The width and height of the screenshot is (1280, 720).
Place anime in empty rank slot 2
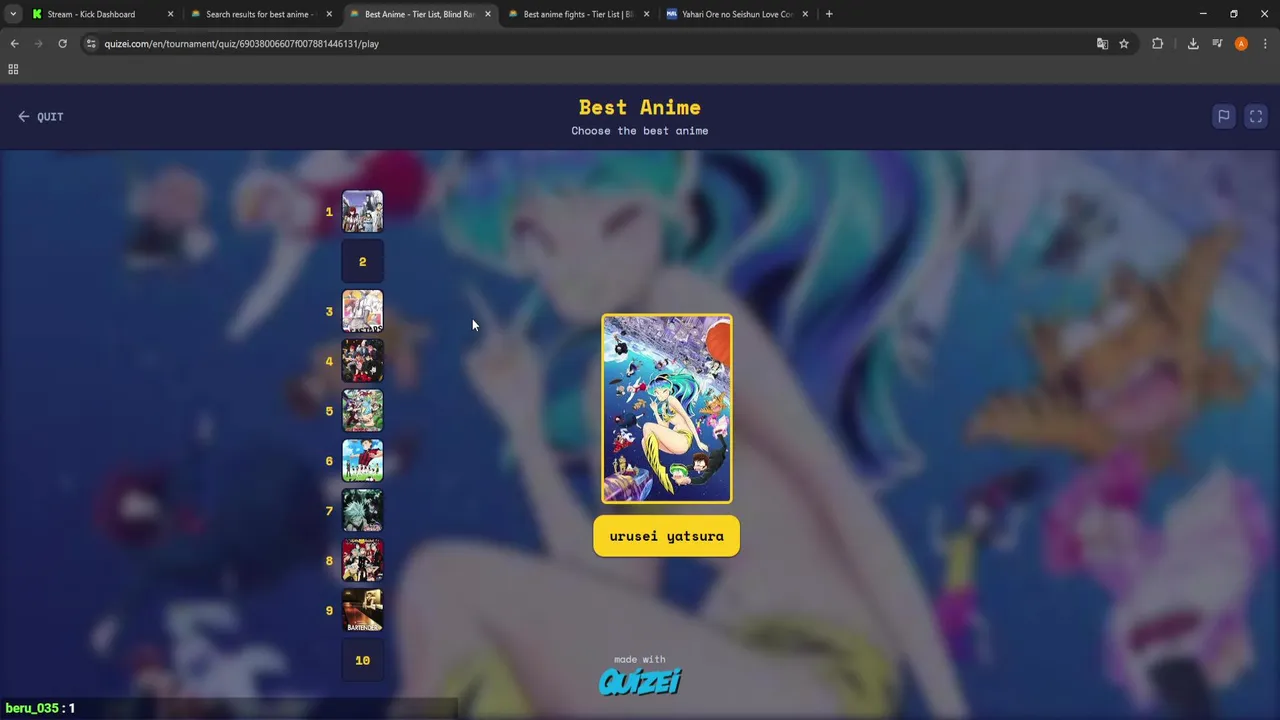tap(362, 261)
